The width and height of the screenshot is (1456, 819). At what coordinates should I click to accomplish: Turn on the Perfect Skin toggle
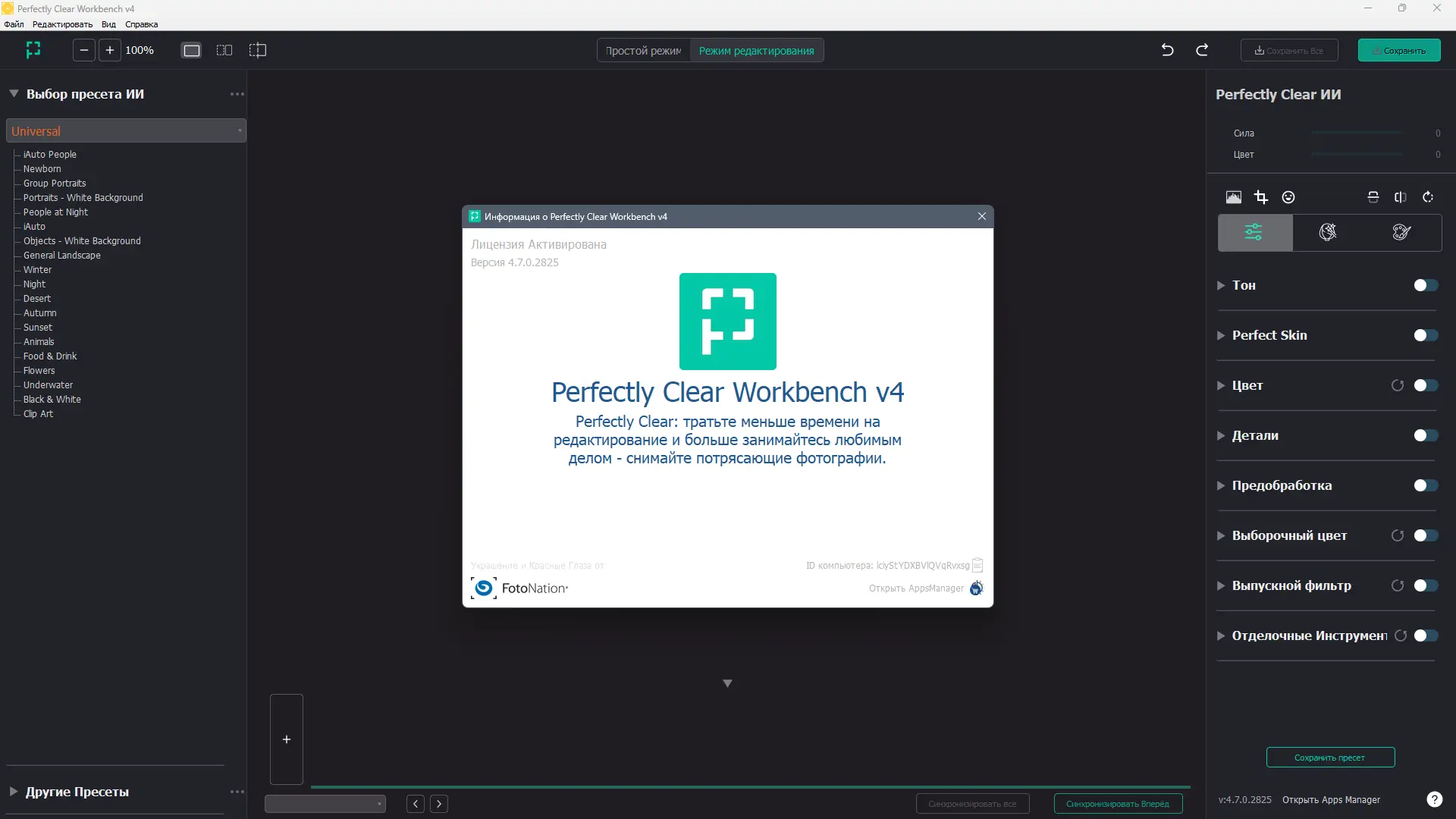[x=1426, y=335]
